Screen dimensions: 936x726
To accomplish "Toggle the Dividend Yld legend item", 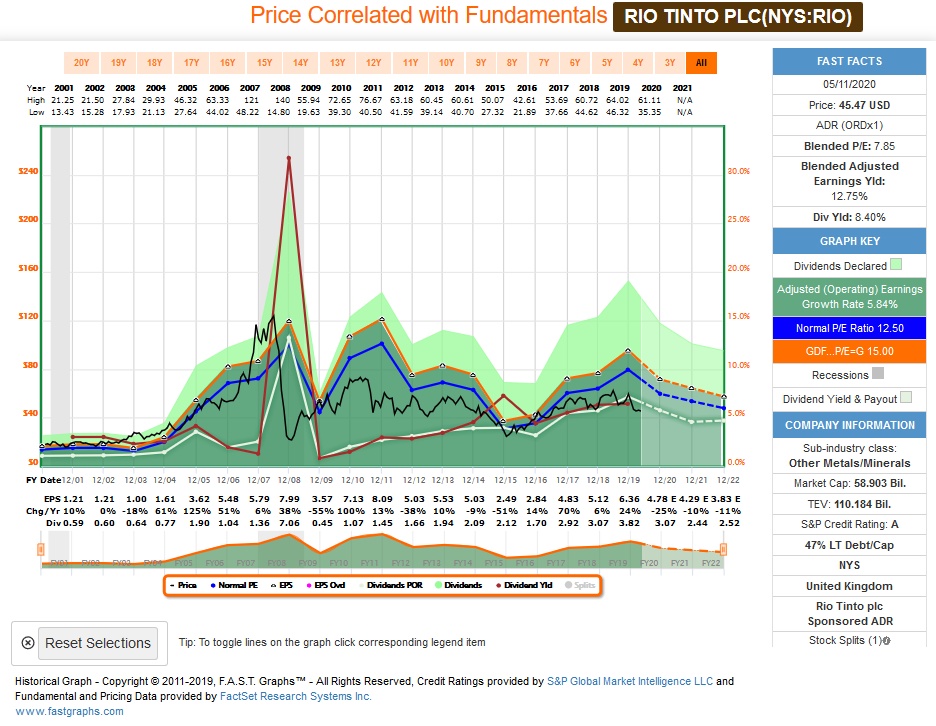I will (x=525, y=585).
